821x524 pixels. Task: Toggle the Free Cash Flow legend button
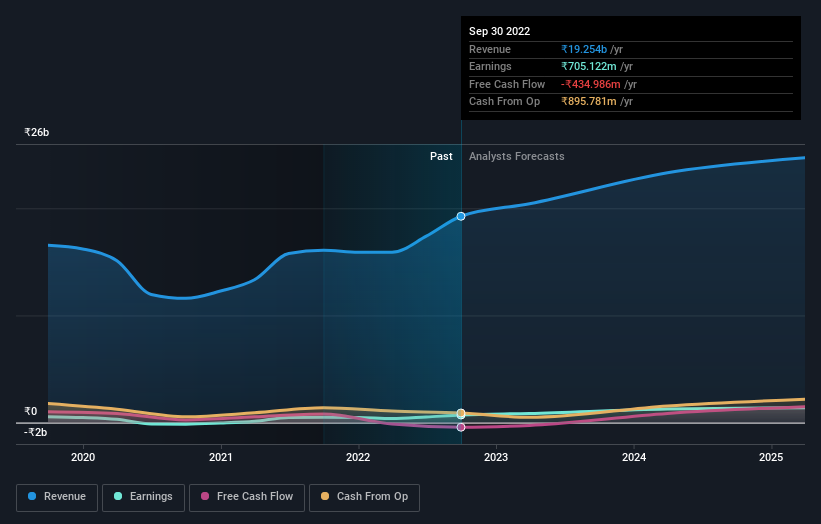[x=247, y=497]
